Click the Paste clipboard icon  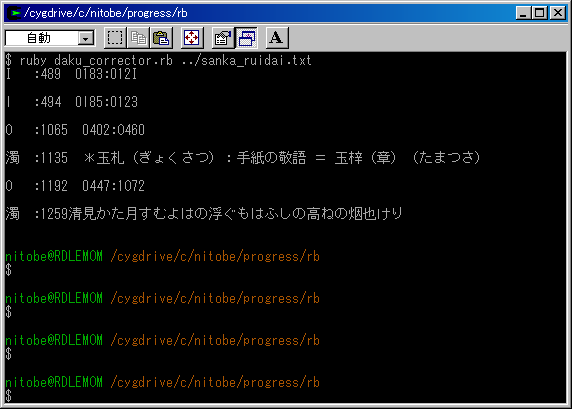[x=161, y=38]
